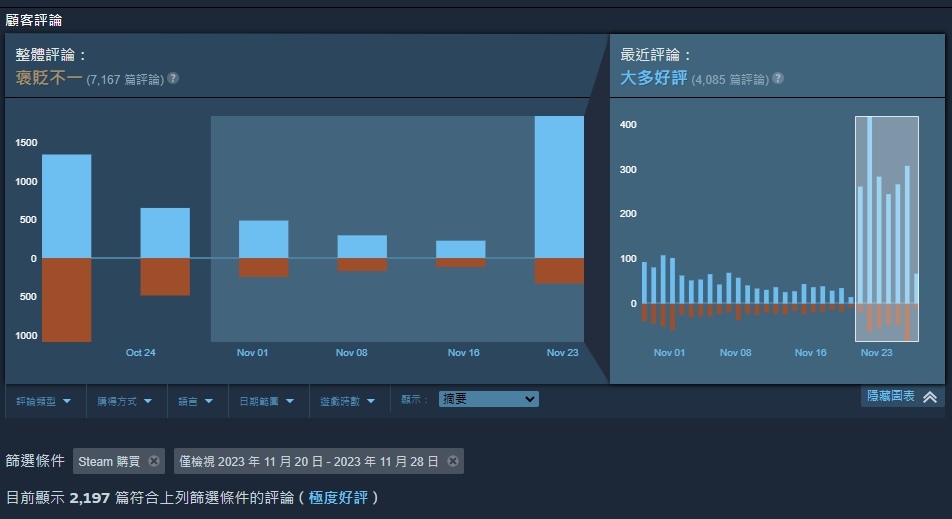This screenshot has width=952, height=519.
Task: Click the Oct 24 positive review bar
Action: (x=165, y=233)
